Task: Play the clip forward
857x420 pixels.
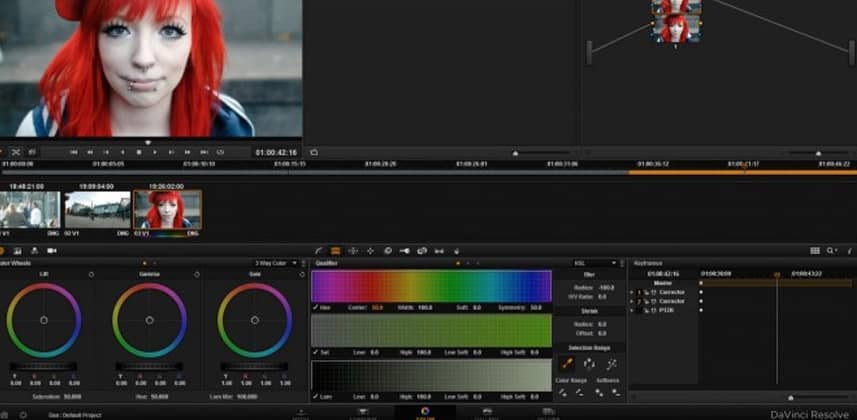Action: tap(155, 152)
